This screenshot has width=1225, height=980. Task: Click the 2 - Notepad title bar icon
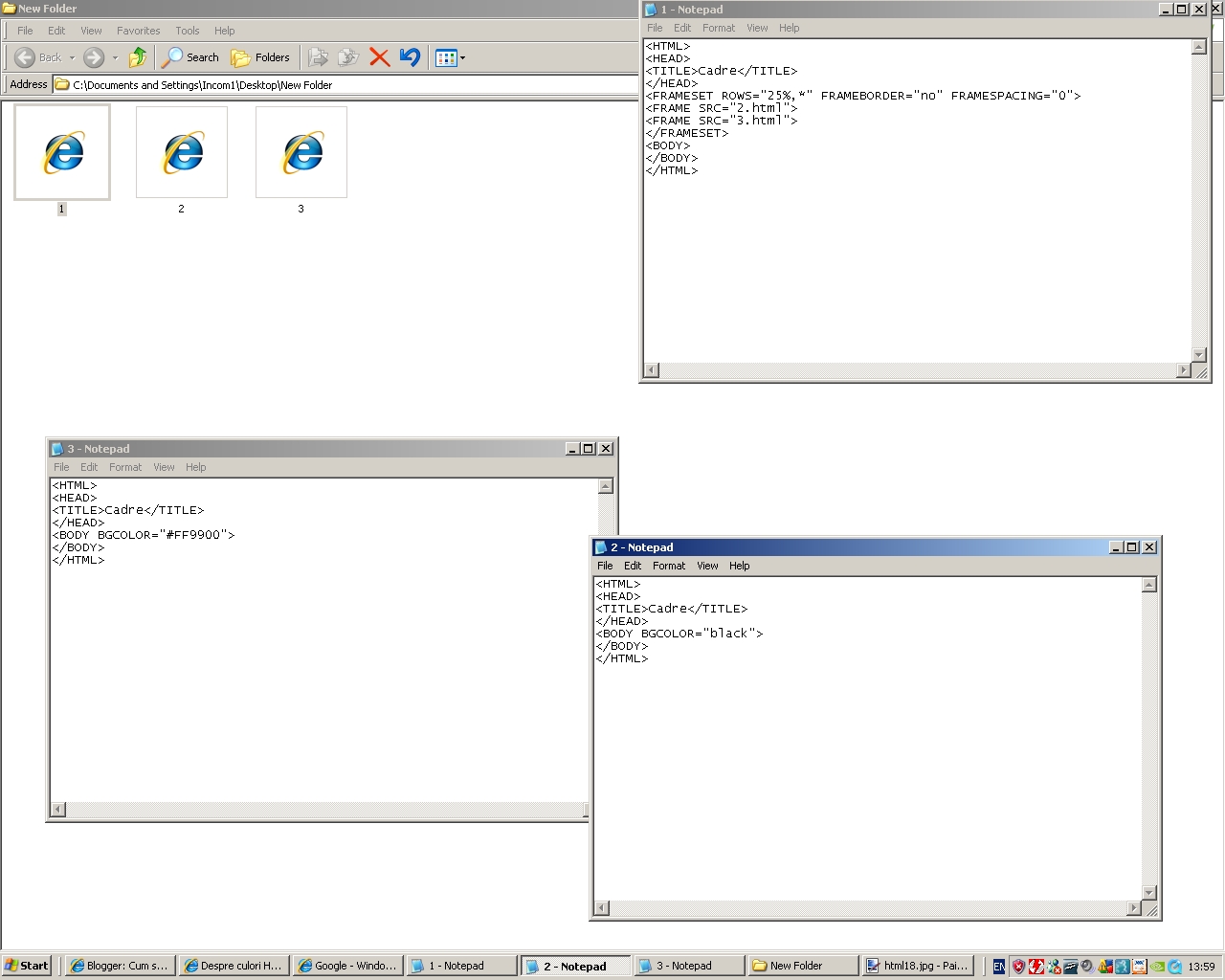[x=601, y=547]
